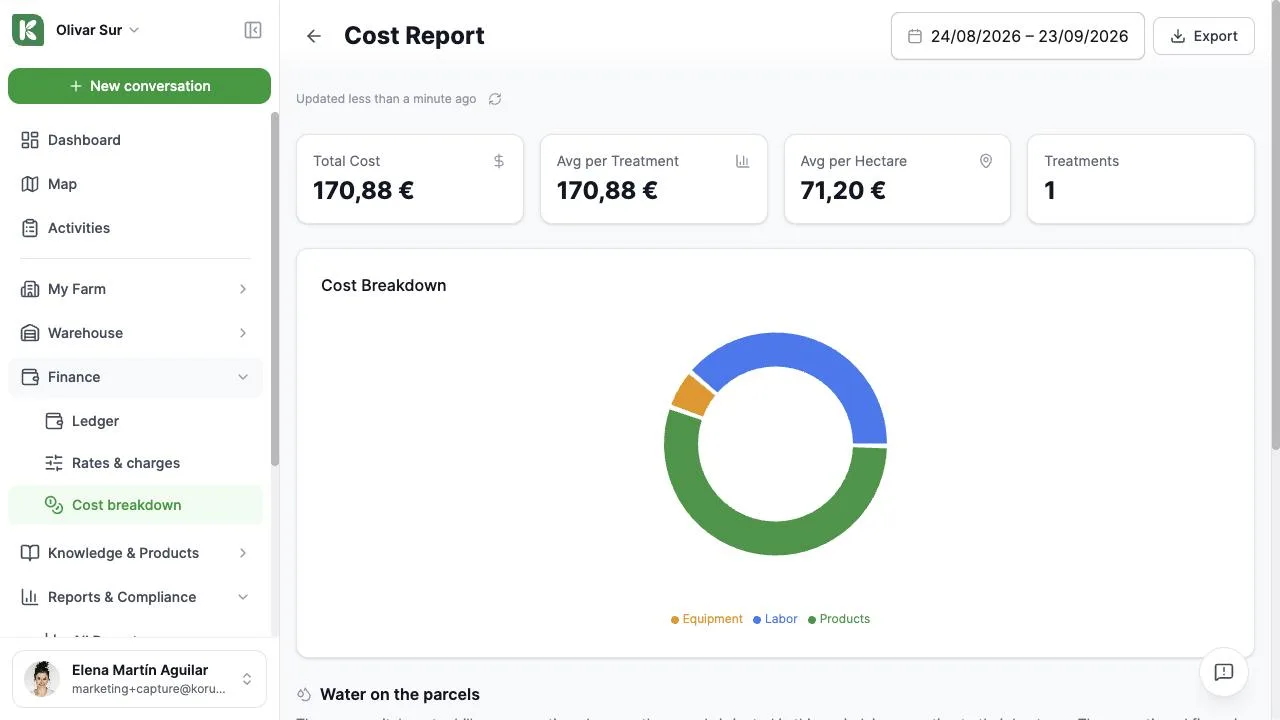Click the main page vertical scrollbar
1280x720 pixels.
point(1275,225)
